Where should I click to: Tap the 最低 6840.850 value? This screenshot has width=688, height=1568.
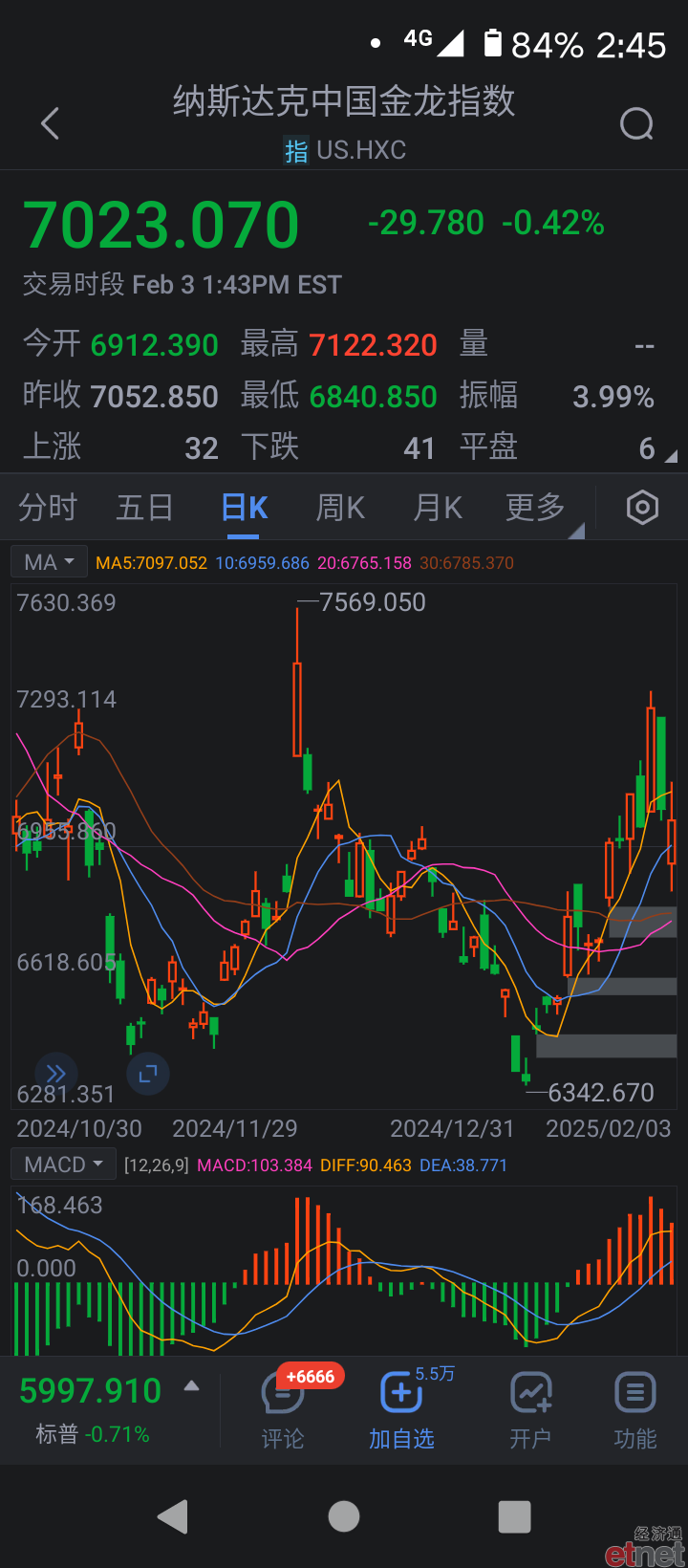pos(373,397)
